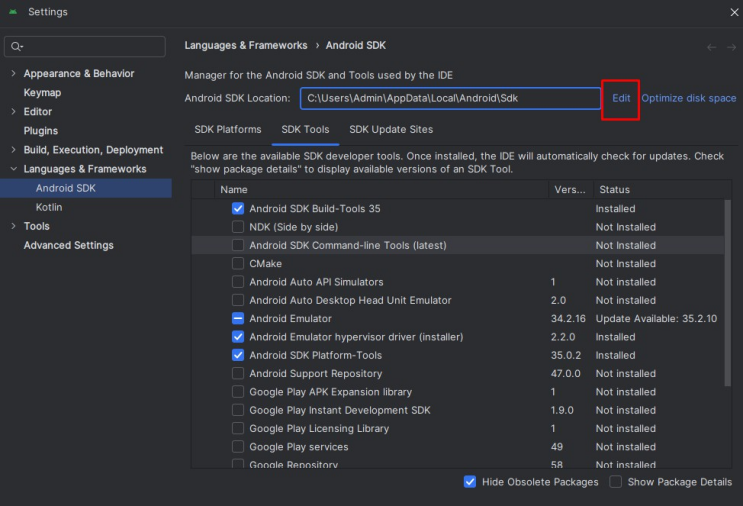The height and width of the screenshot is (506, 743).
Task: Enable Show Package Details checkbox
Action: 616,482
